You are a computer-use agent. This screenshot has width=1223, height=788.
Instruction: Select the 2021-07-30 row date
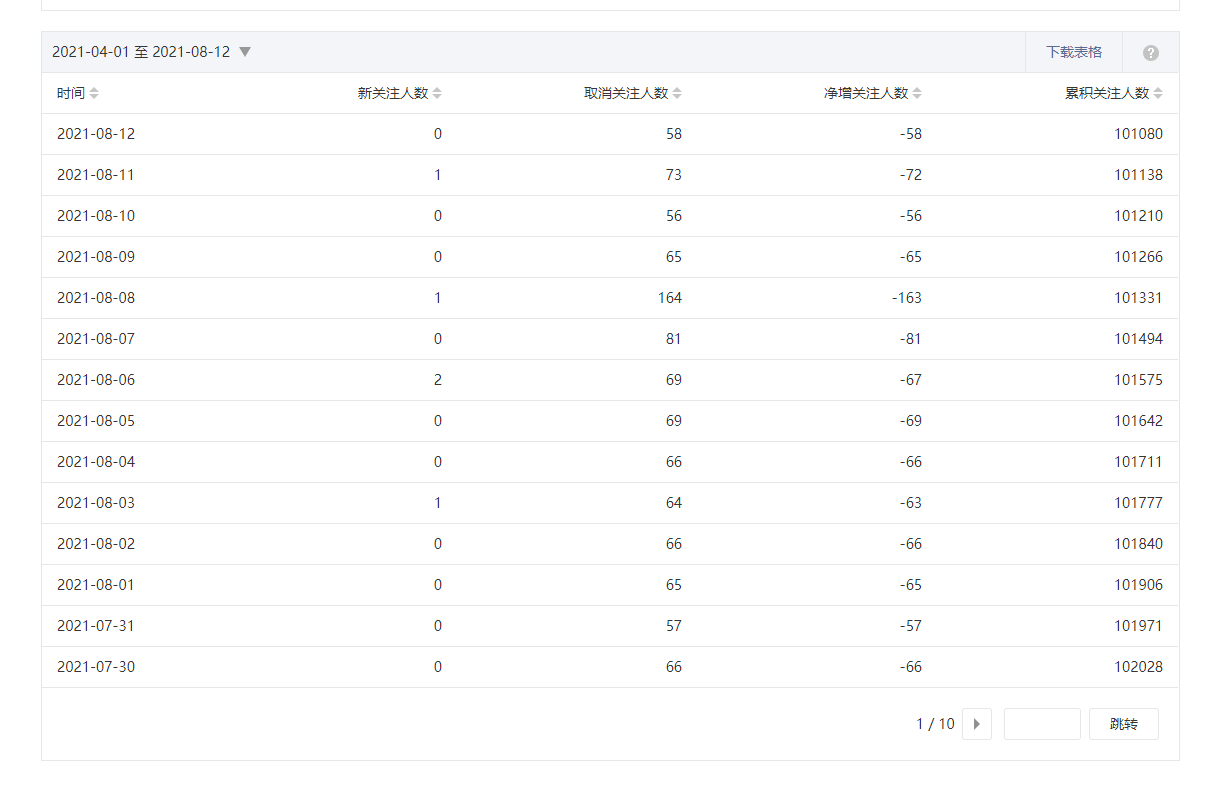(x=96, y=667)
